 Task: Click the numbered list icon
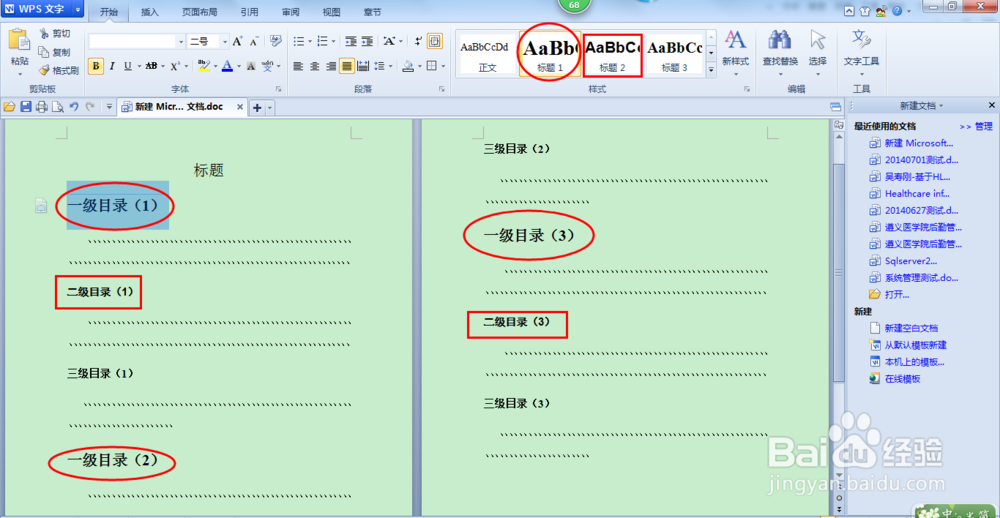click(322, 41)
